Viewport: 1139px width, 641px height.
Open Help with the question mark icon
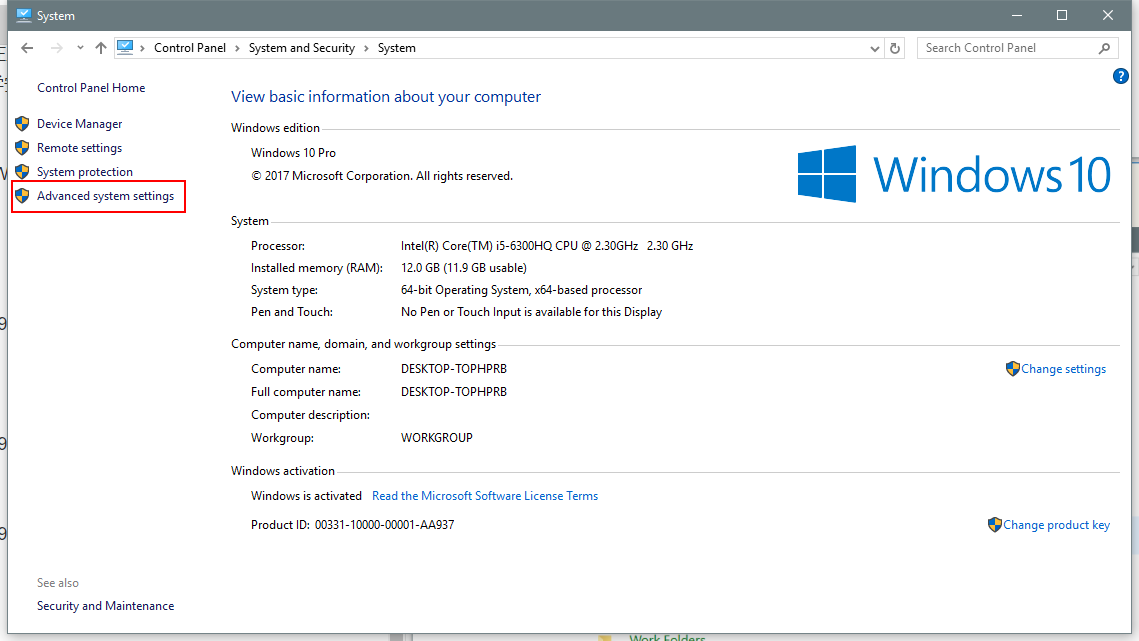1120,76
